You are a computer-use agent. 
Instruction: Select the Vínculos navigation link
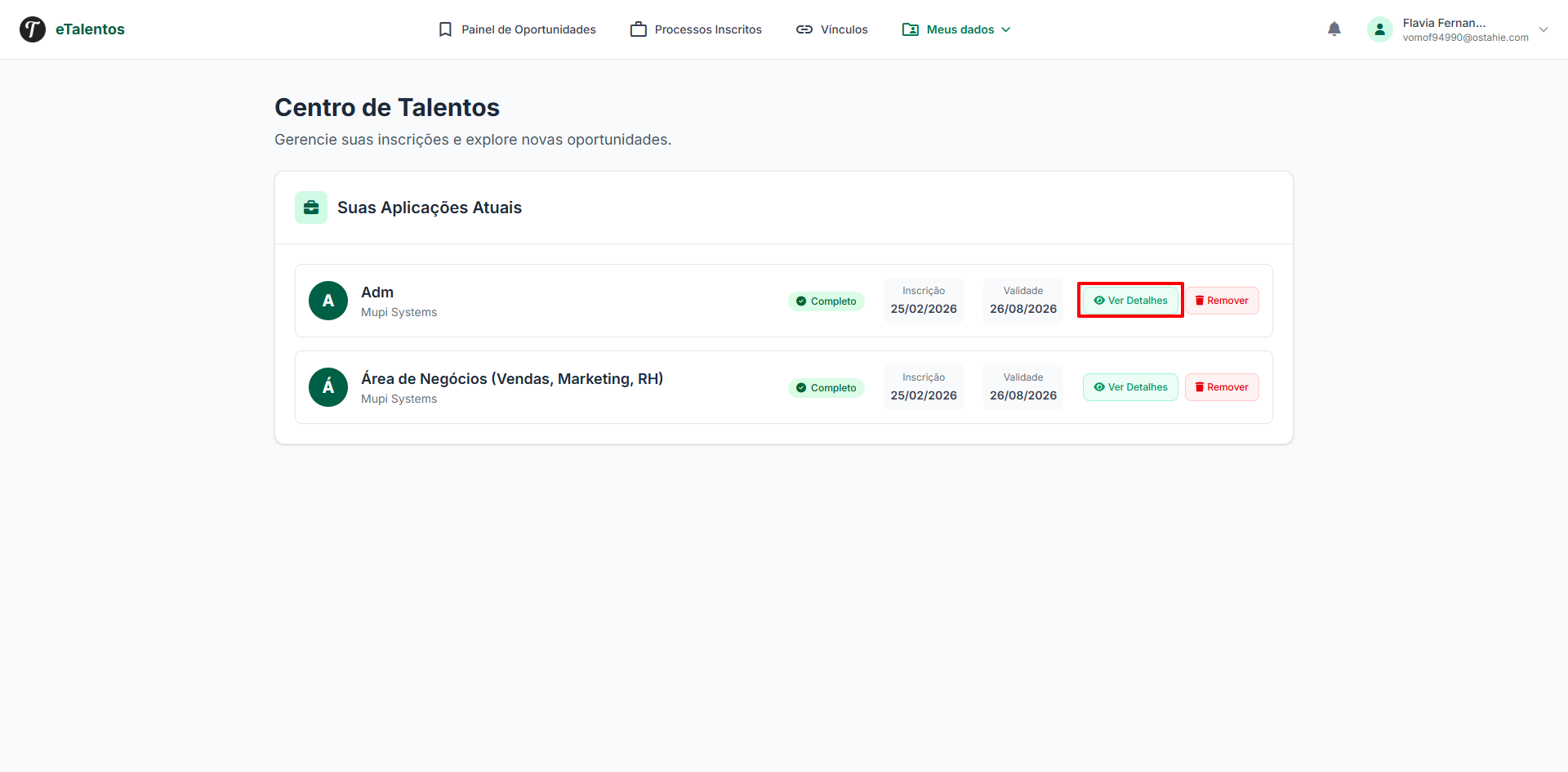pyautogui.click(x=843, y=29)
